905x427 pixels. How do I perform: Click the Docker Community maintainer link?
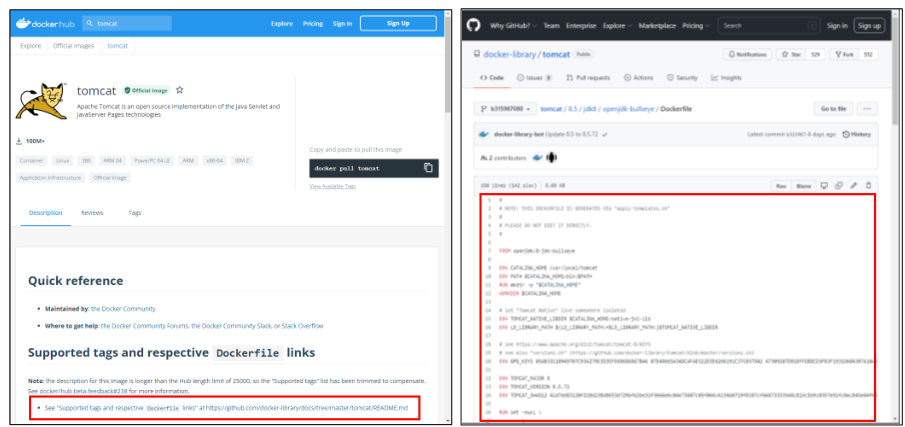123,309
